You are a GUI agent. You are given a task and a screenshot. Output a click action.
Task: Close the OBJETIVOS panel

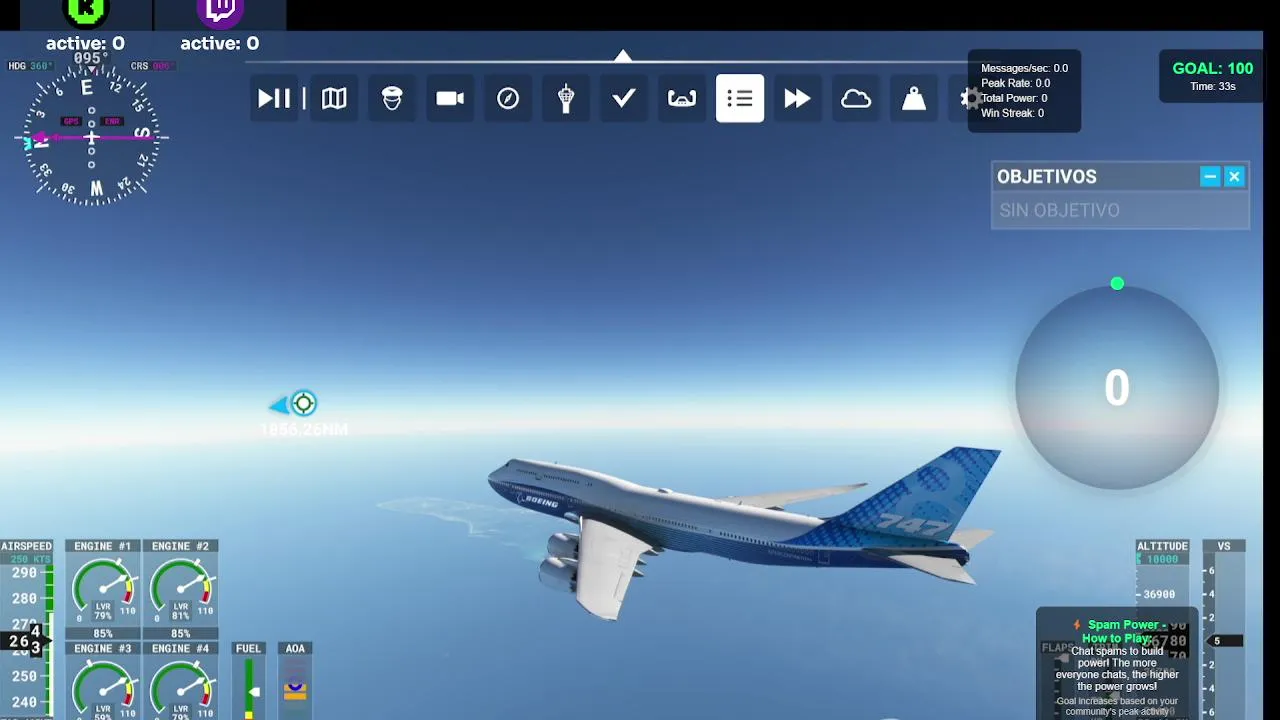coord(1234,176)
